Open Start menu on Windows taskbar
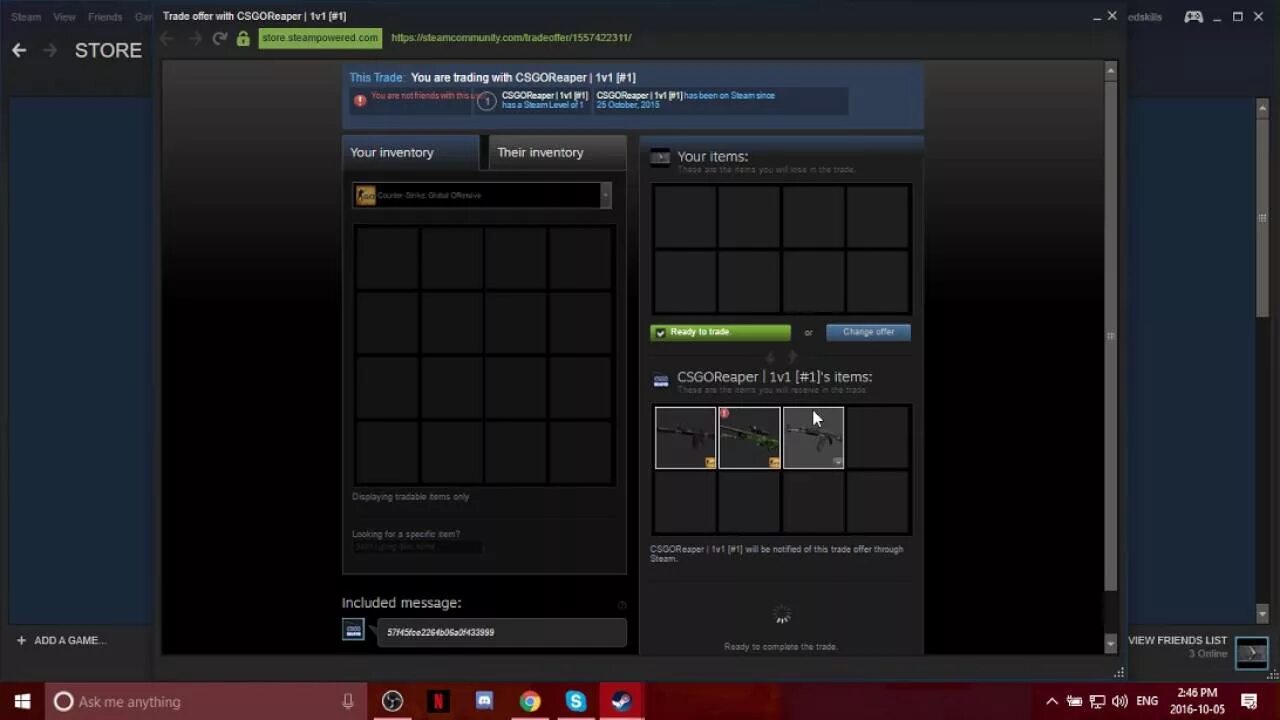 coord(22,701)
